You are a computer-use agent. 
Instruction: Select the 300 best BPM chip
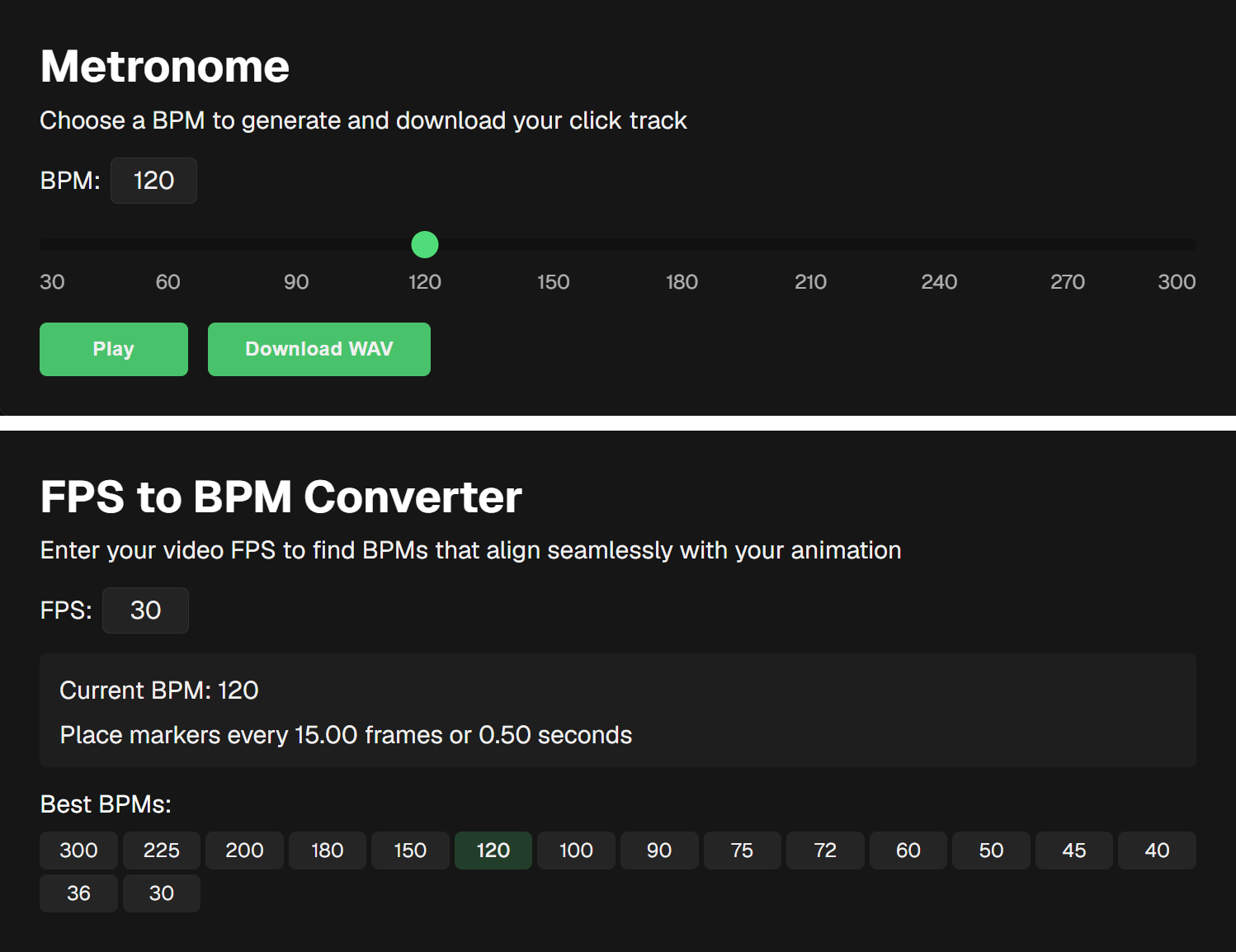pos(78,851)
